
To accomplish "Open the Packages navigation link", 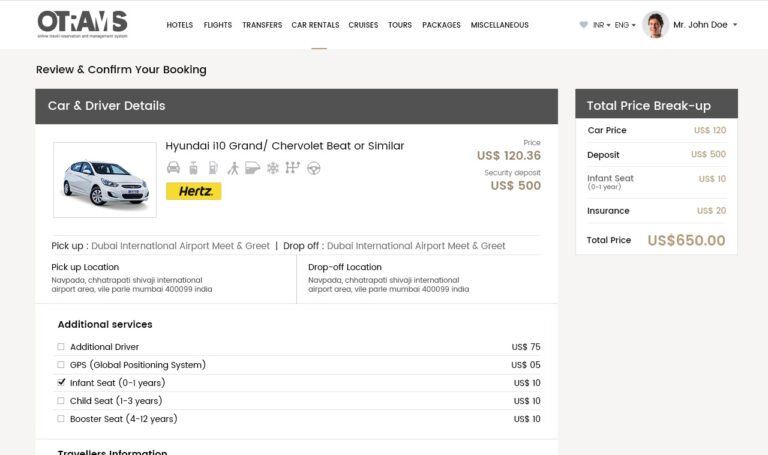I will pyautogui.click(x=441, y=25).
